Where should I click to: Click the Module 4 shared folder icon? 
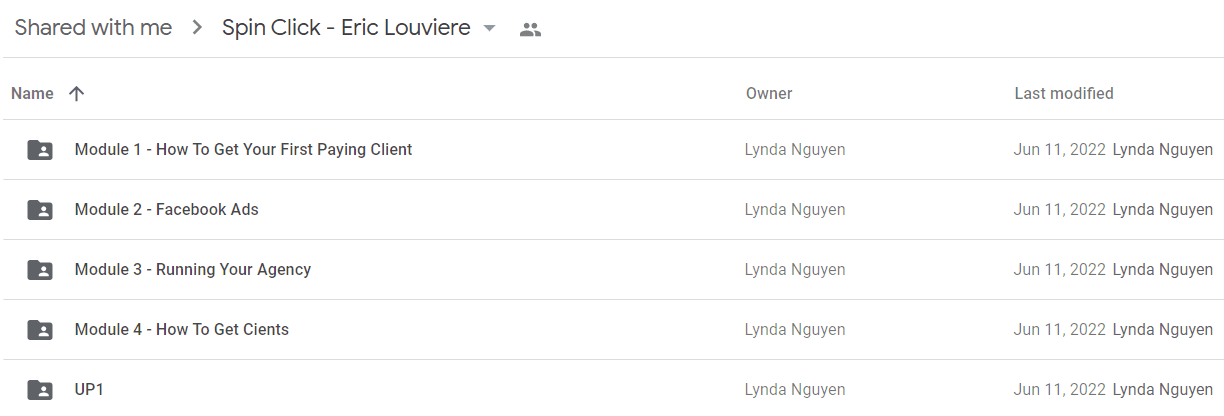tap(40, 330)
